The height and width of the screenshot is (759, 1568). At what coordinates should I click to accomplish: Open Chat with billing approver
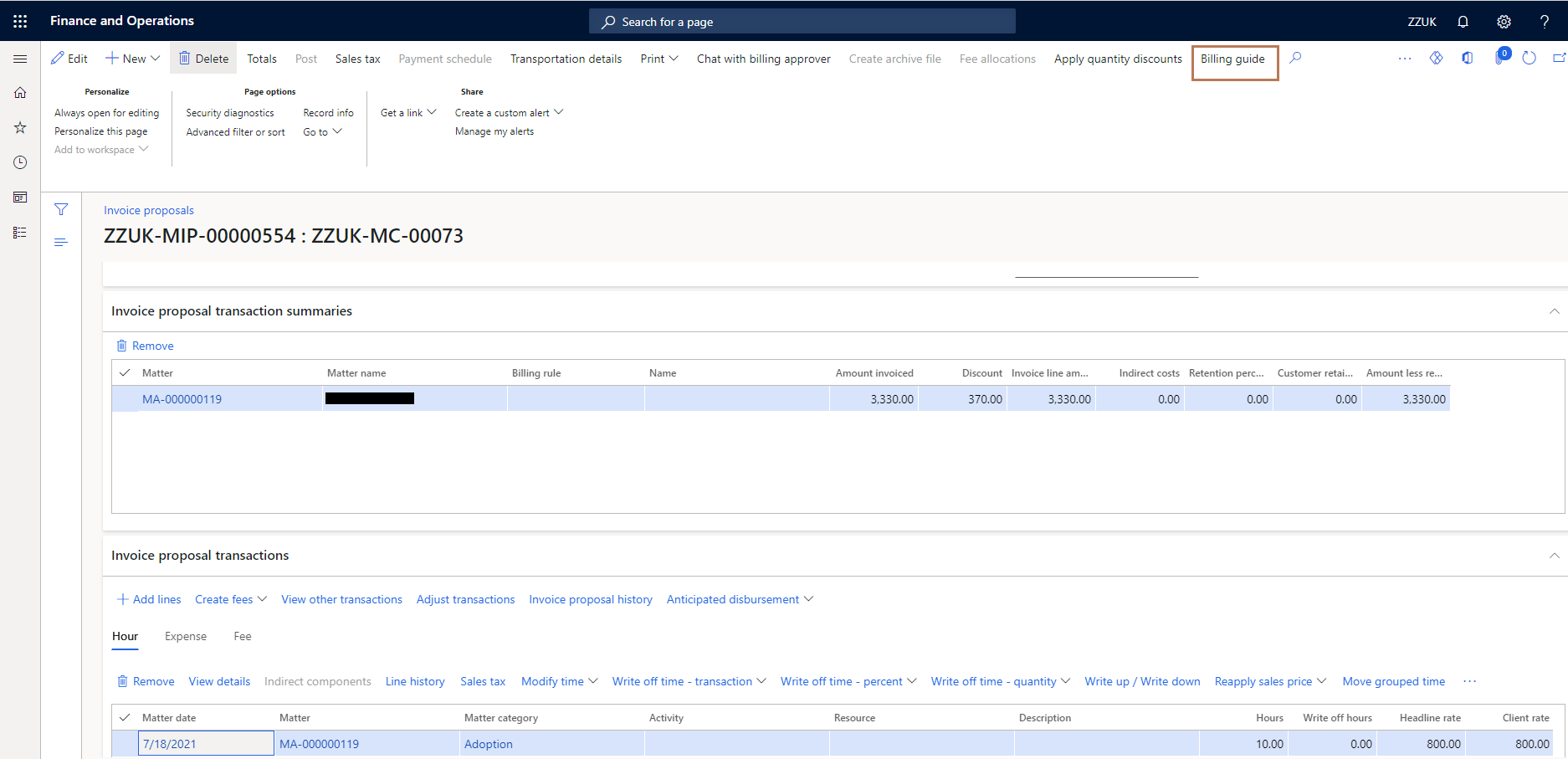click(x=764, y=59)
